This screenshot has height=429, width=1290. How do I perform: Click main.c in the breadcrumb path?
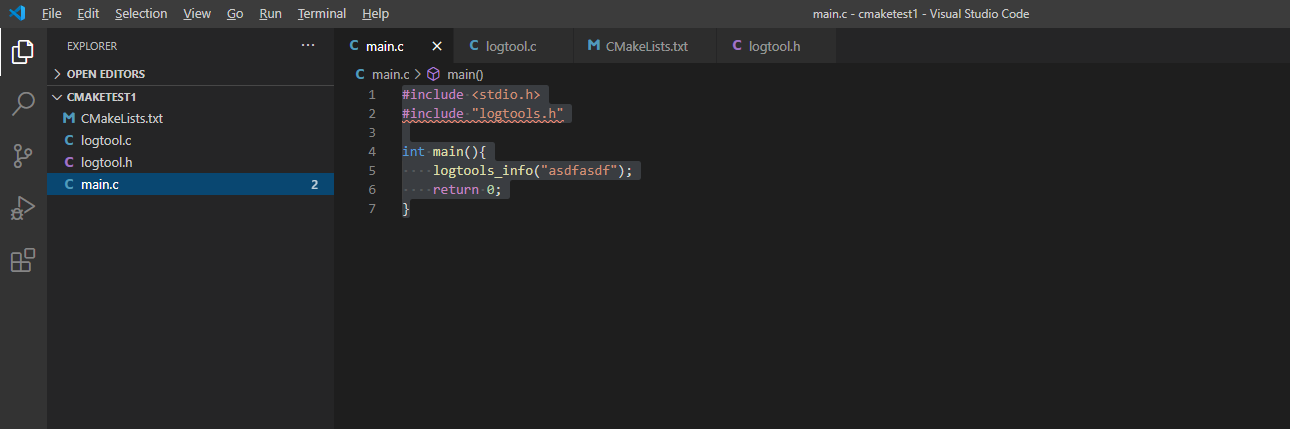click(x=390, y=74)
